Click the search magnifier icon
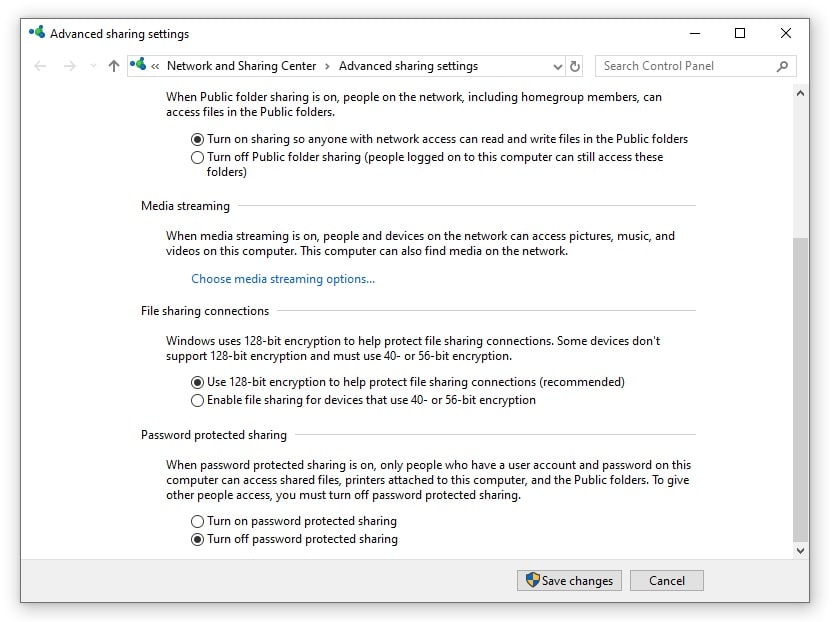Screen dimensions: 834x622 pyautogui.click(x=782, y=67)
